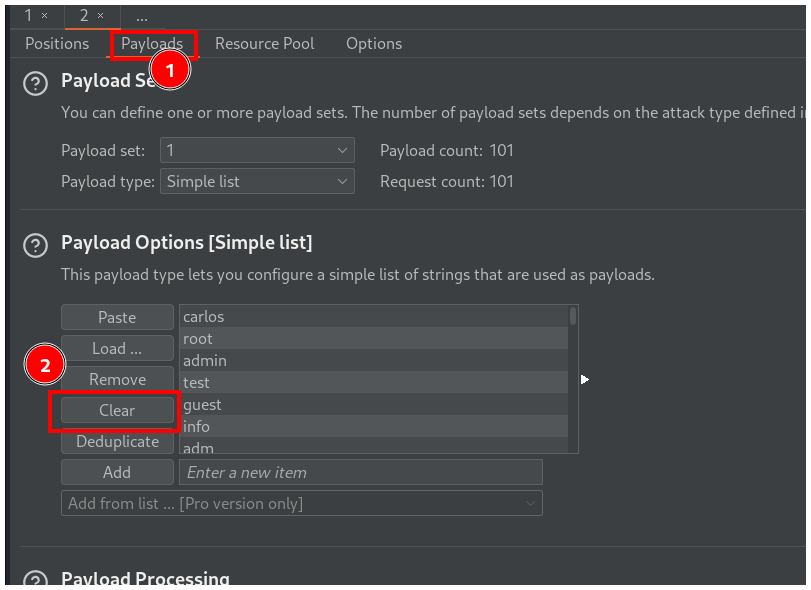Click the Paste button

[117, 317]
